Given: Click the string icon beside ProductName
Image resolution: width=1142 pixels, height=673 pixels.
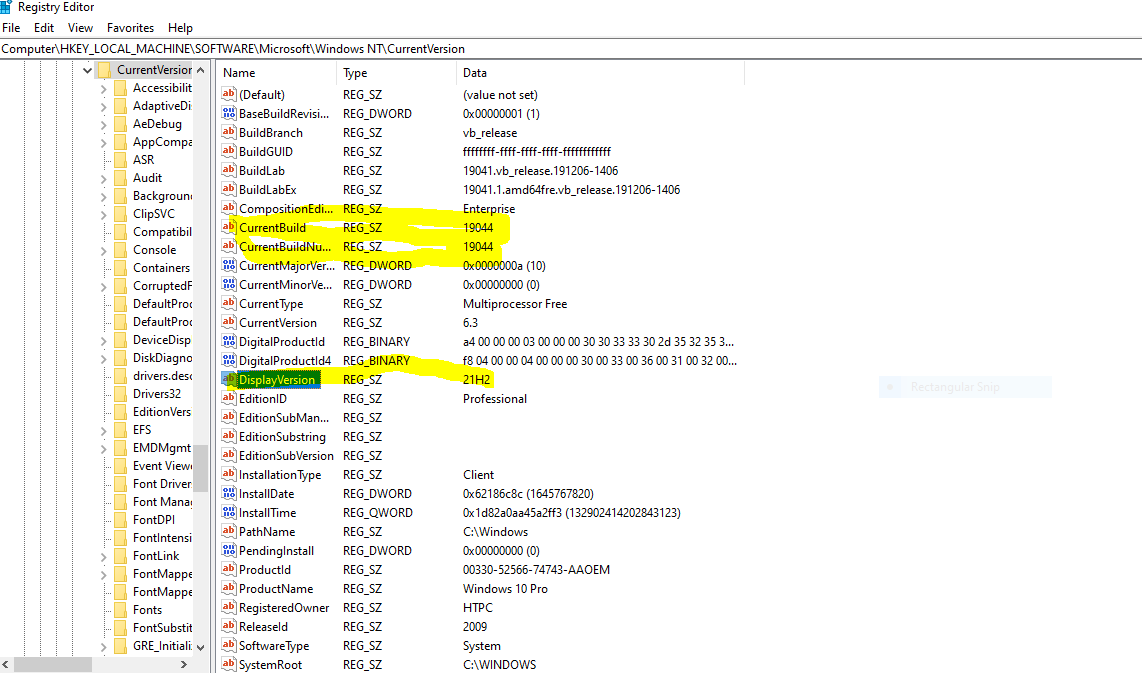Looking at the screenshot, I should [x=228, y=588].
